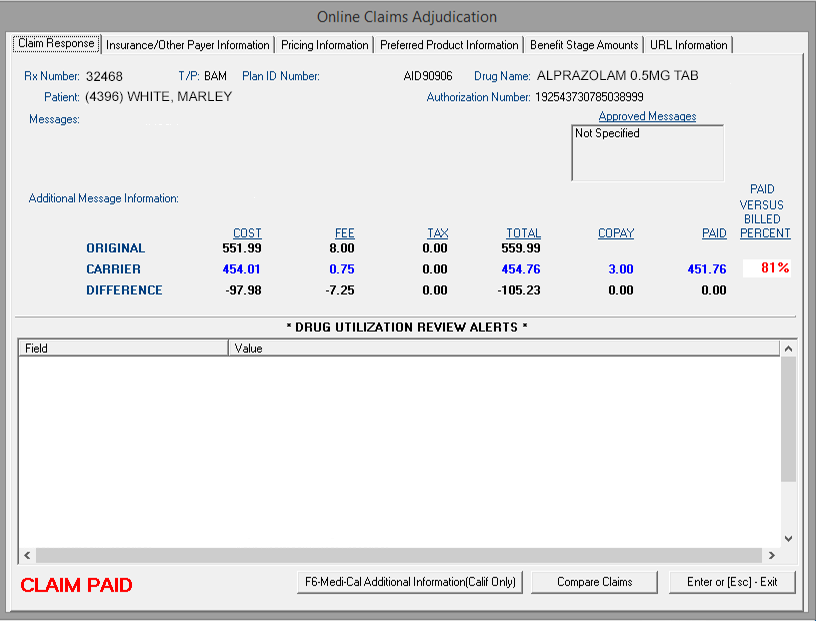Open the Insurance/Other Payer Information tab
This screenshot has width=816, height=621.
coord(188,45)
